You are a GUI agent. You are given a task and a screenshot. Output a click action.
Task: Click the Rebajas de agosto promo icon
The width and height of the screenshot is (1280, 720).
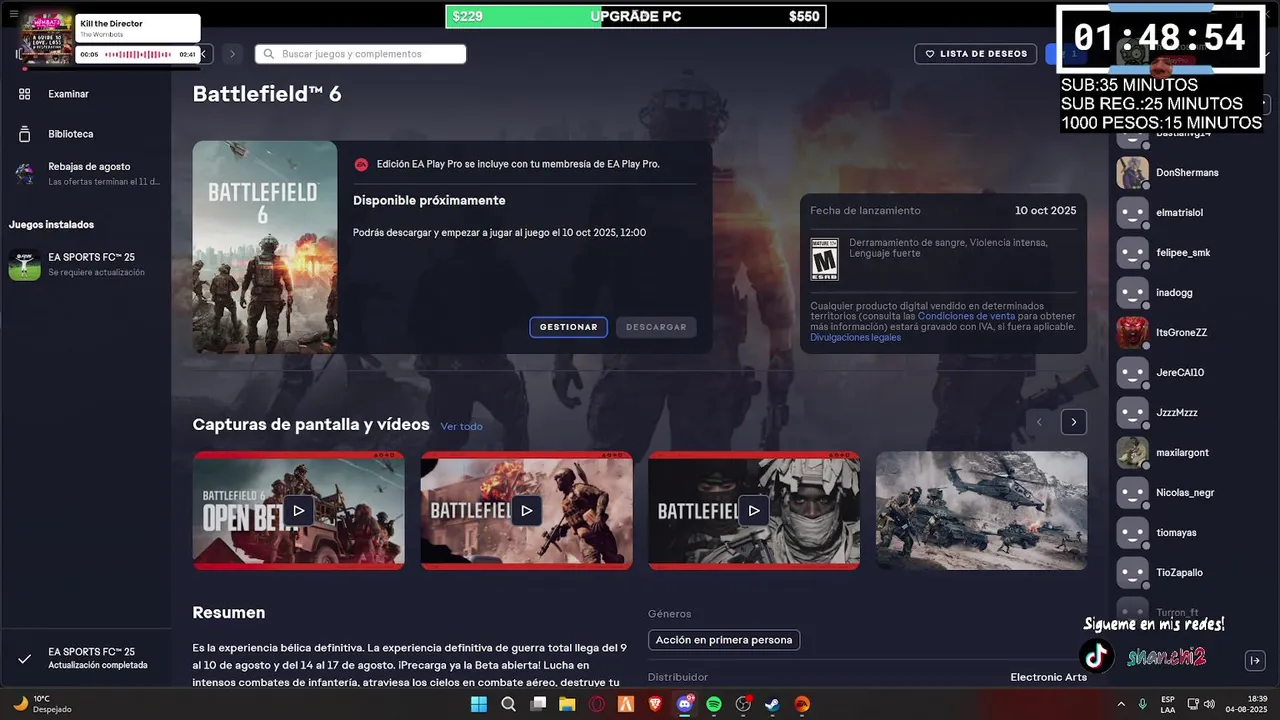(x=25, y=174)
